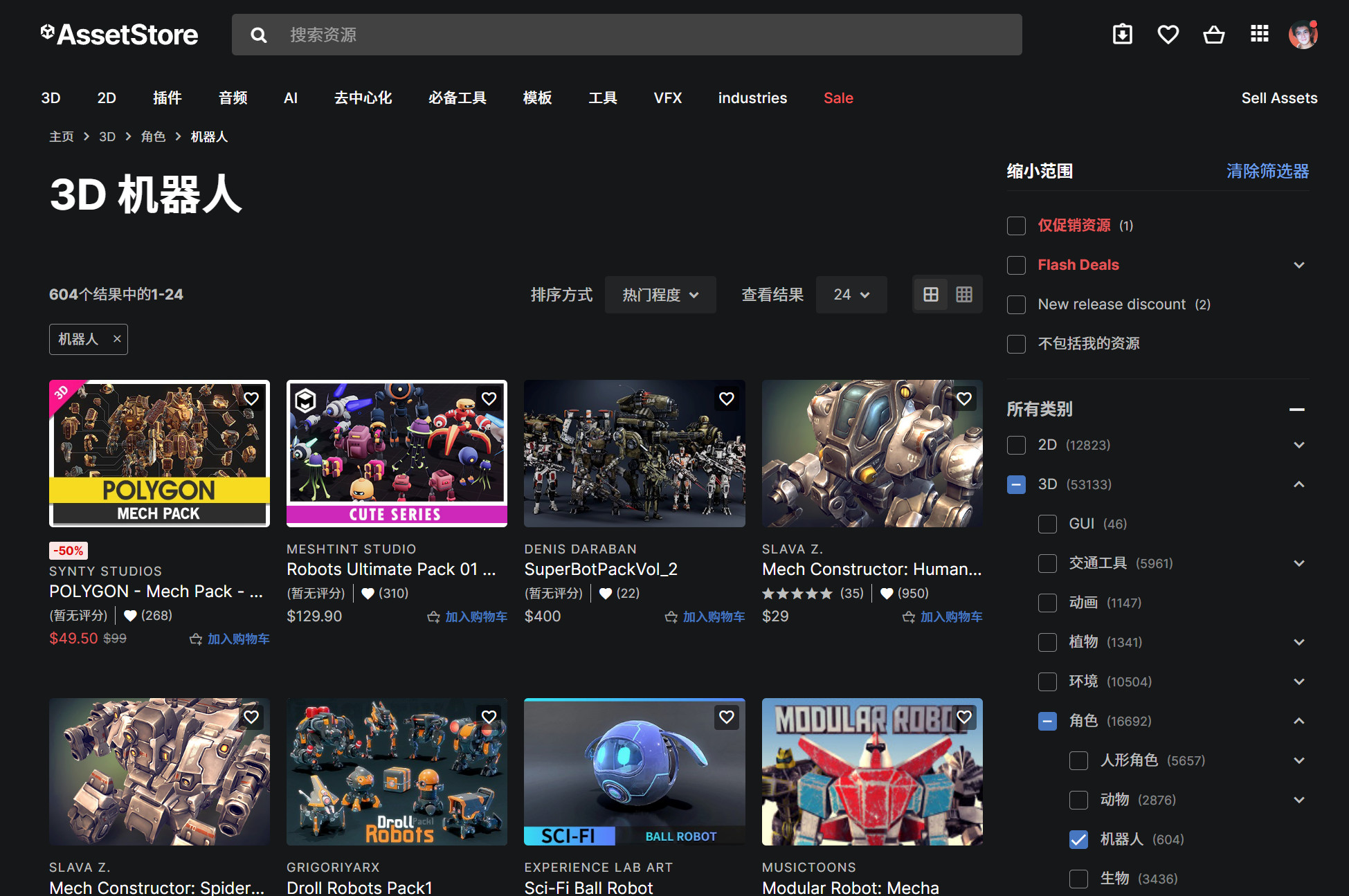Click the search magnifier icon
Image resolution: width=1349 pixels, height=896 pixels.
coord(259,35)
